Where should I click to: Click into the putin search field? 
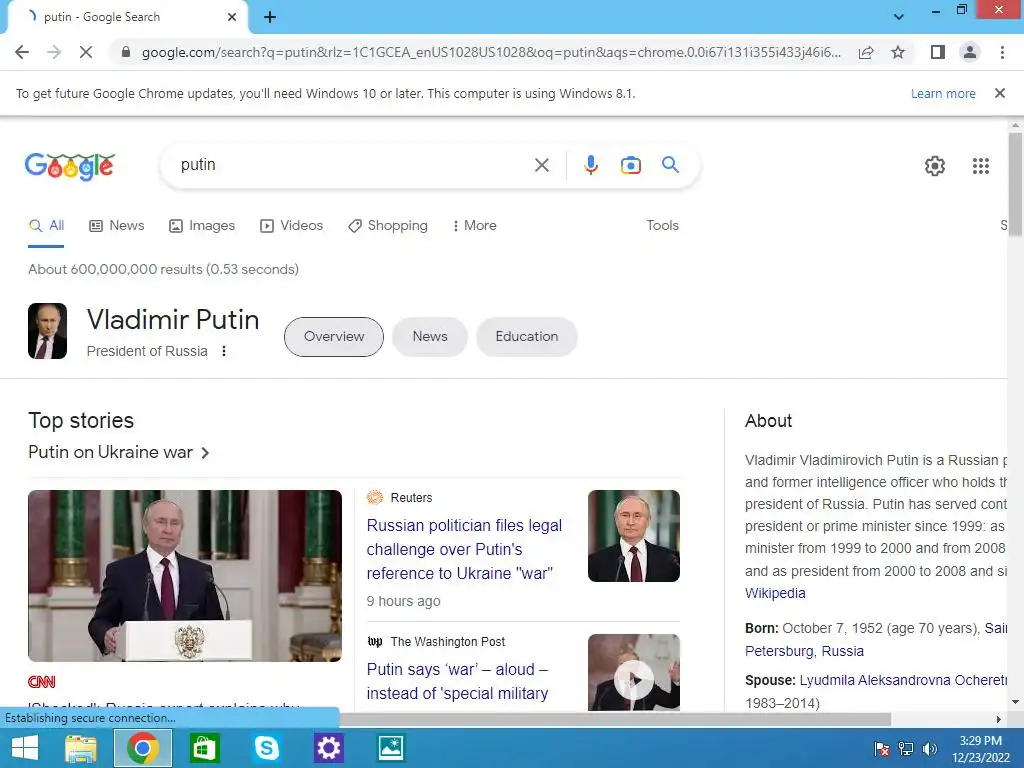click(x=353, y=165)
